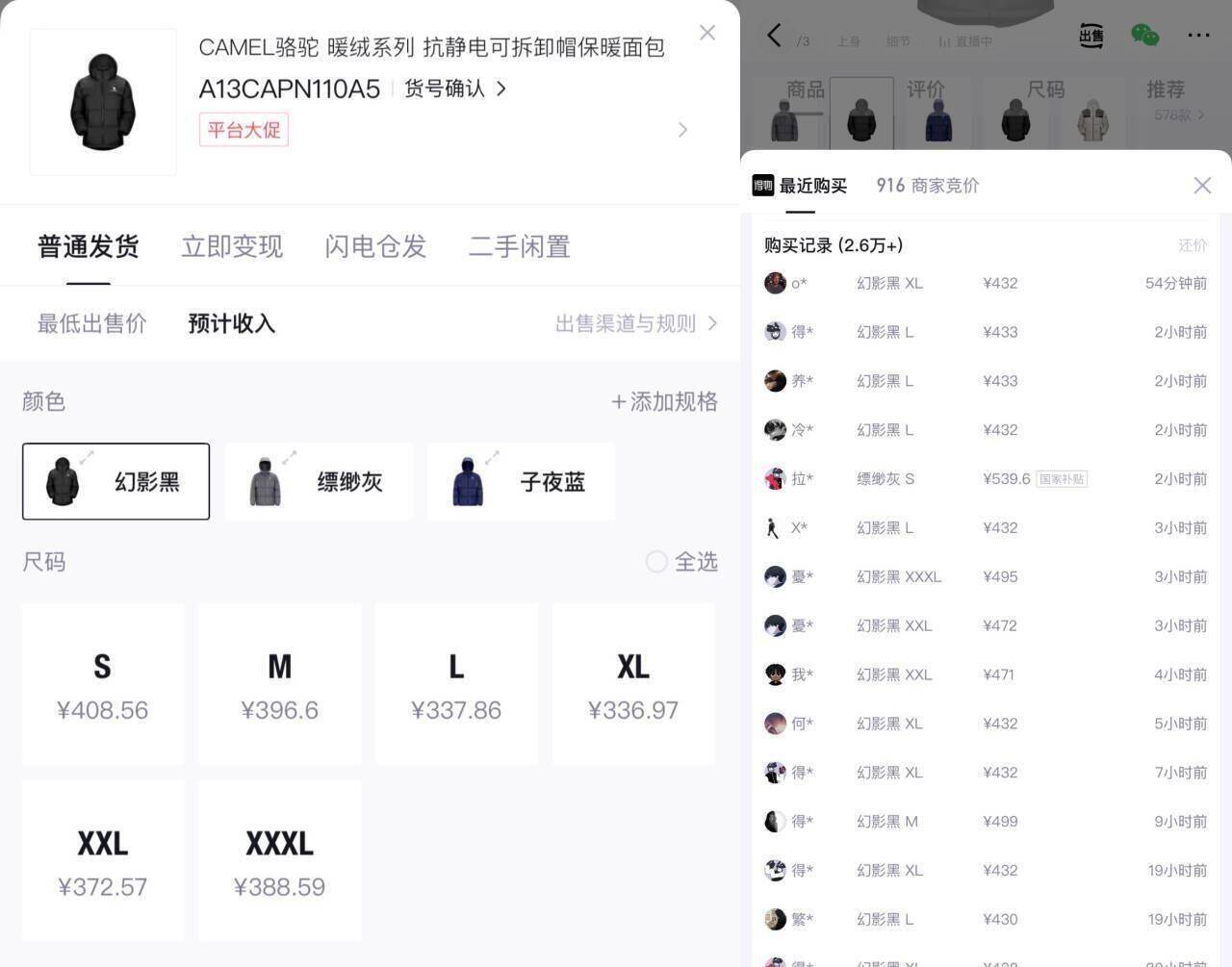Image resolution: width=1232 pixels, height=967 pixels.
Task: Select size XXL at ¥372.57
Action: [103, 861]
